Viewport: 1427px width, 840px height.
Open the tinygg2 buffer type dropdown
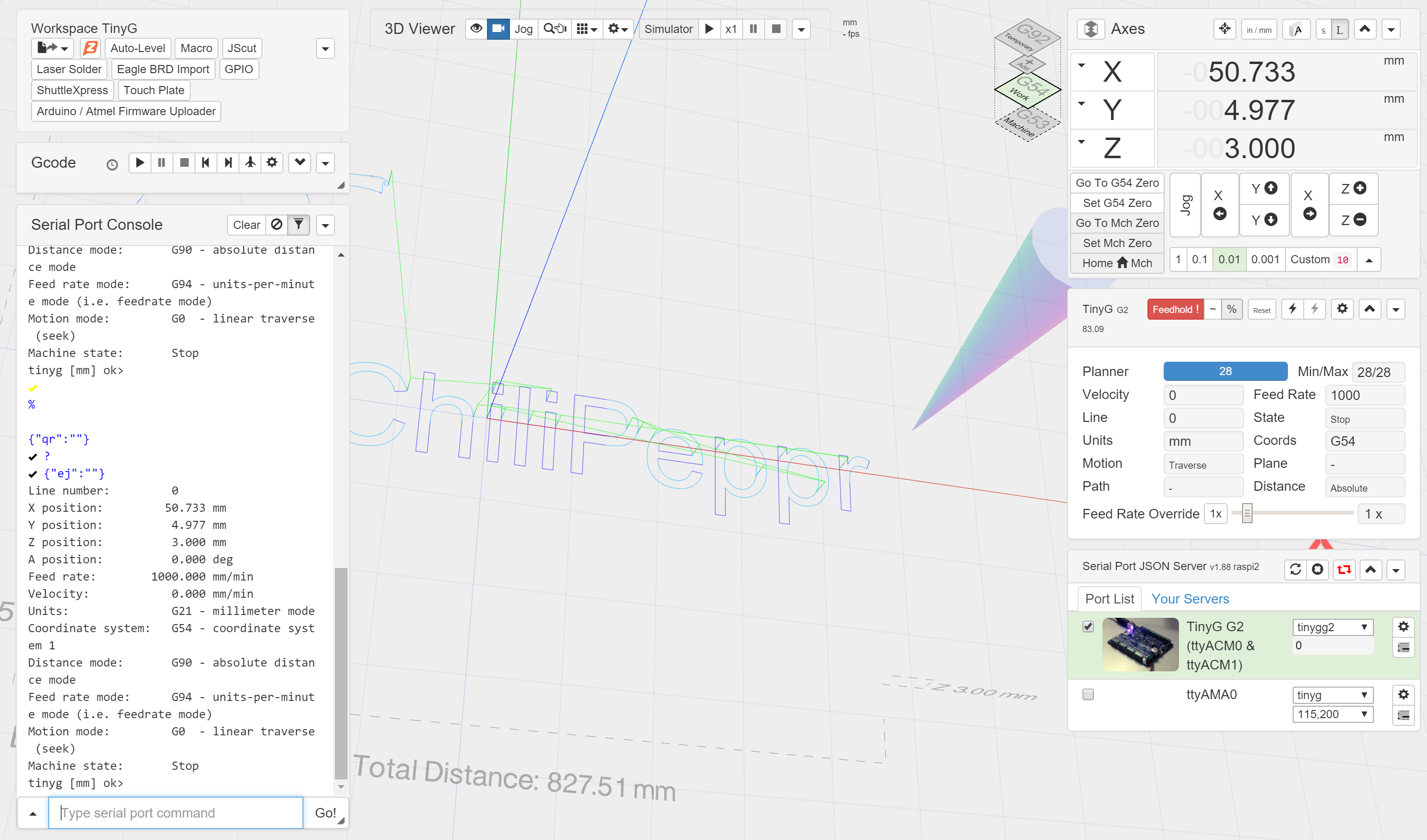(x=1332, y=627)
